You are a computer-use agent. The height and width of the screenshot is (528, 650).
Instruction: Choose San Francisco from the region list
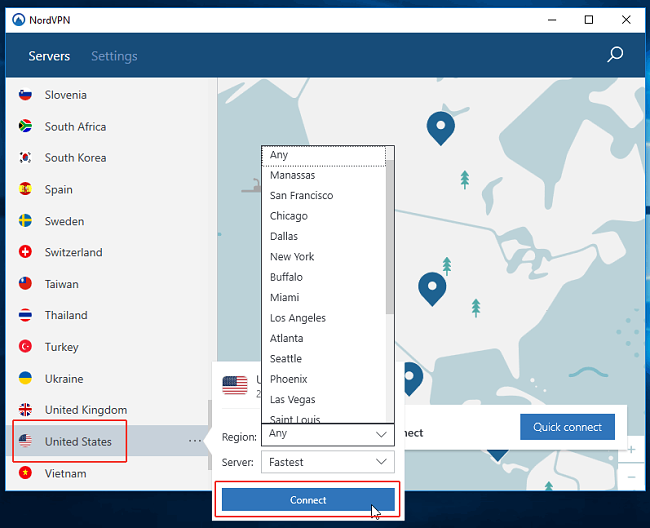[x=324, y=196]
